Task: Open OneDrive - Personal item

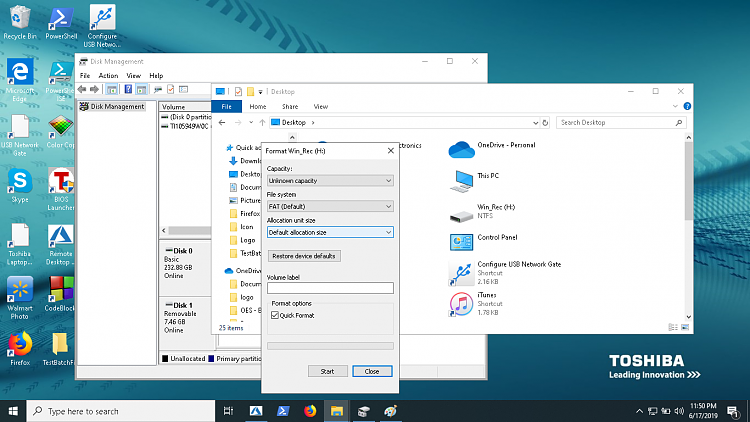Action: point(461,150)
